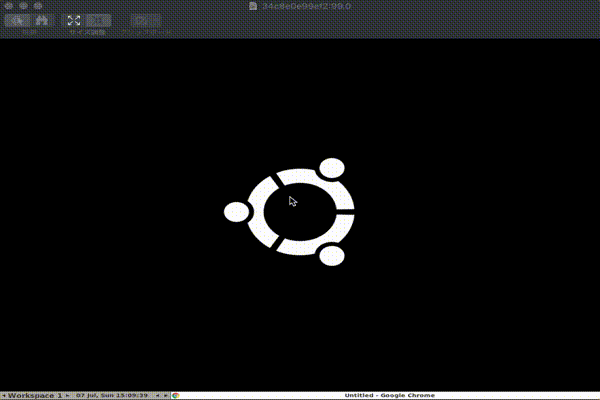Viewport: 600px width, 400px height.
Task: Go to previous workspace with left arrow
Action: [3, 395]
